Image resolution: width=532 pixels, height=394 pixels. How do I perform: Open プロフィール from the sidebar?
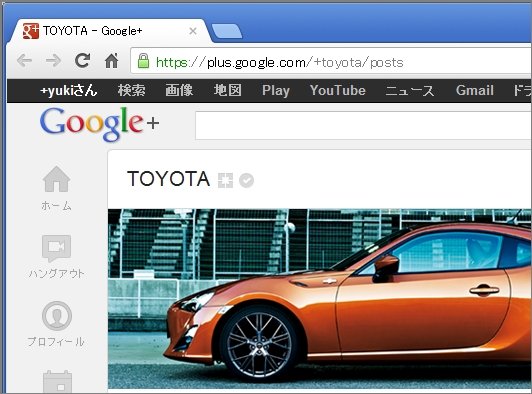click(56, 325)
